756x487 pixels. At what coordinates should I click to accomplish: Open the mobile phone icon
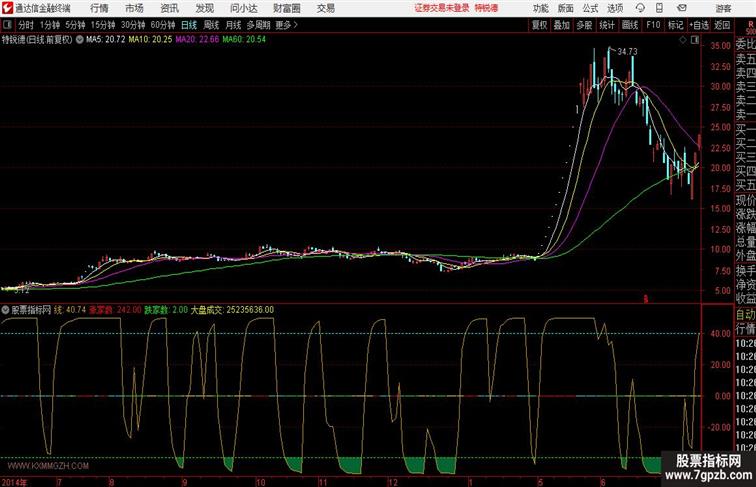click(x=660, y=8)
